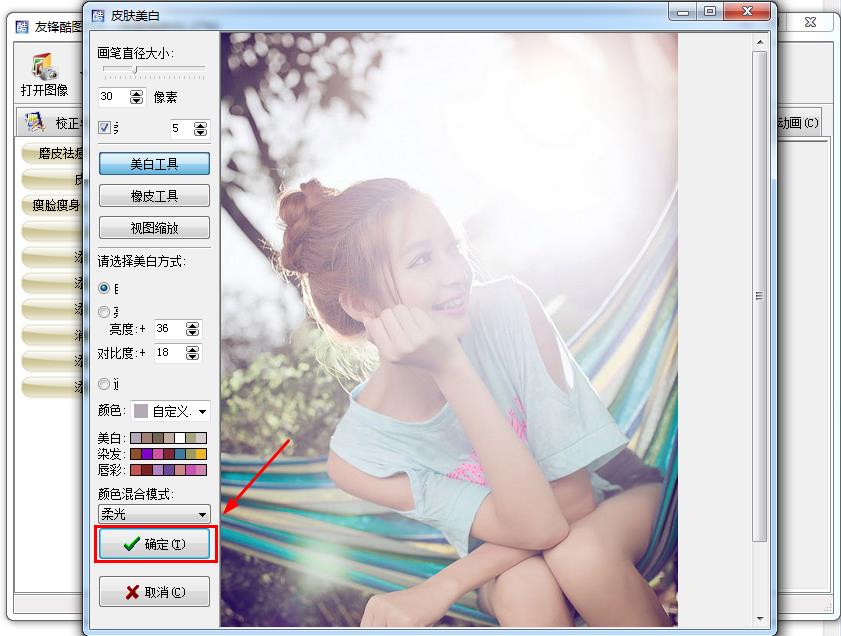Screen dimensions: 841x636
Task: Click the 亮度 value stepper arrows
Action: click(x=193, y=329)
